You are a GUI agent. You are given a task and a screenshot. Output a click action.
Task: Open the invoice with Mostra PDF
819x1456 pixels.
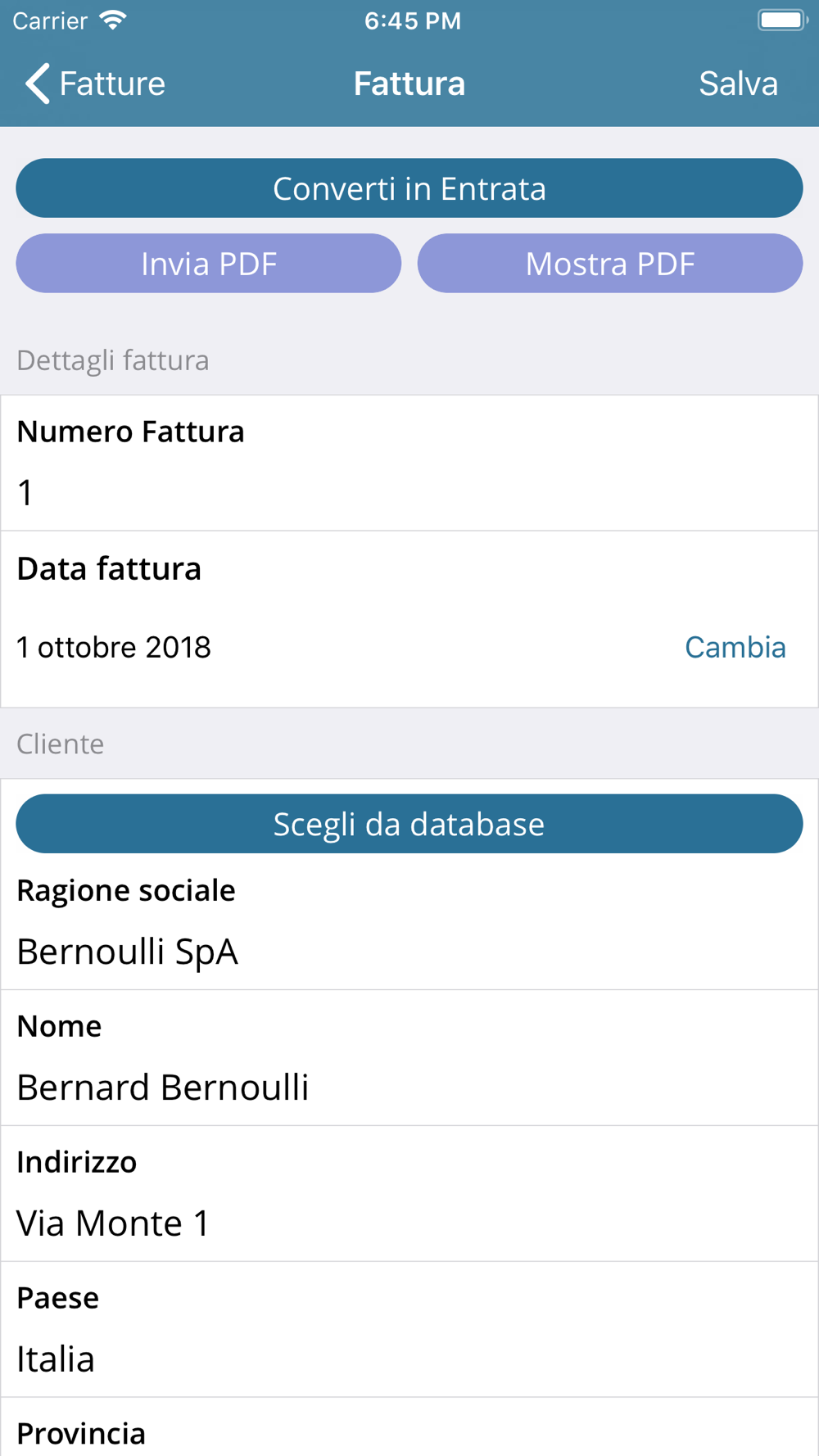coord(610,264)
